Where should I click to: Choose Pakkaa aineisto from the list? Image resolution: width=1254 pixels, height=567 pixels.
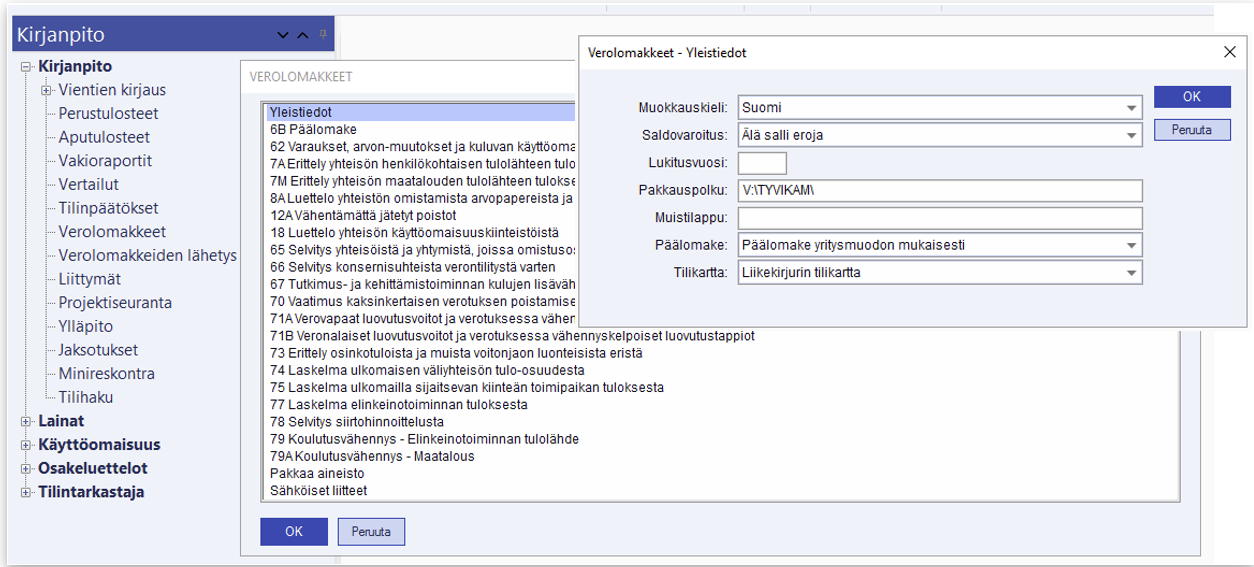tap(316, 472)
